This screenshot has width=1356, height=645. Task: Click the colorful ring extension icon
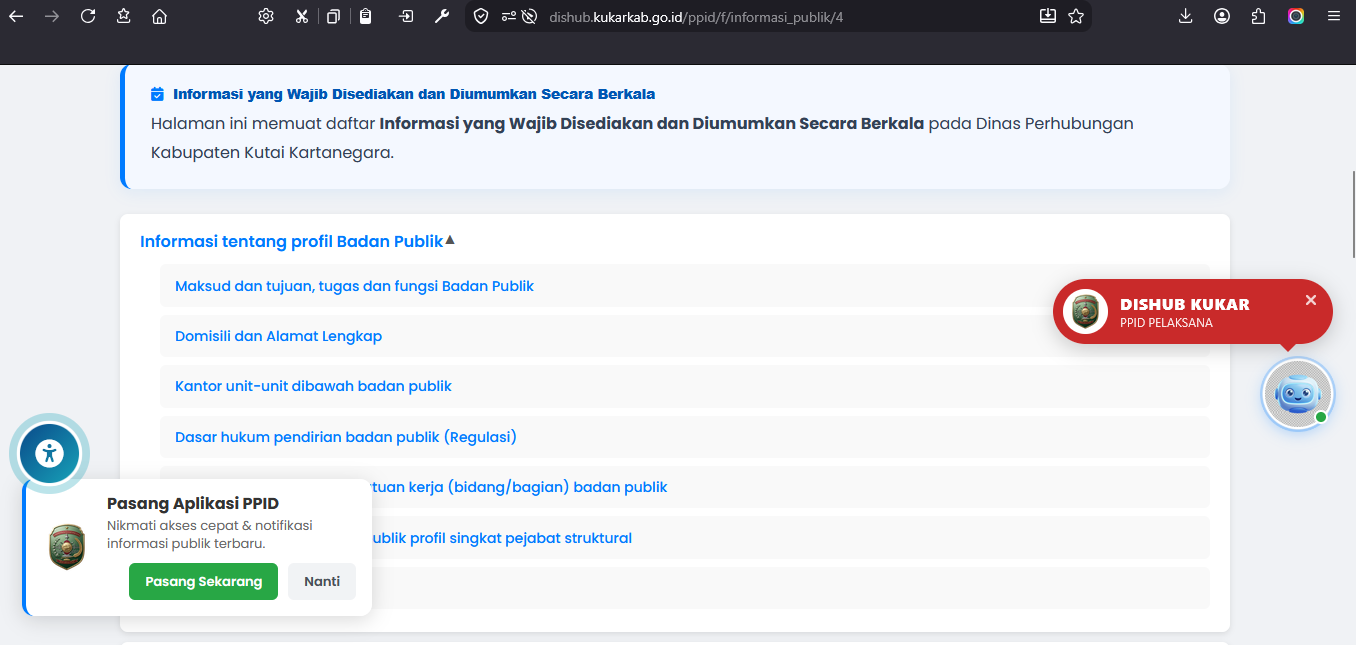click(x=1296, y=16)
